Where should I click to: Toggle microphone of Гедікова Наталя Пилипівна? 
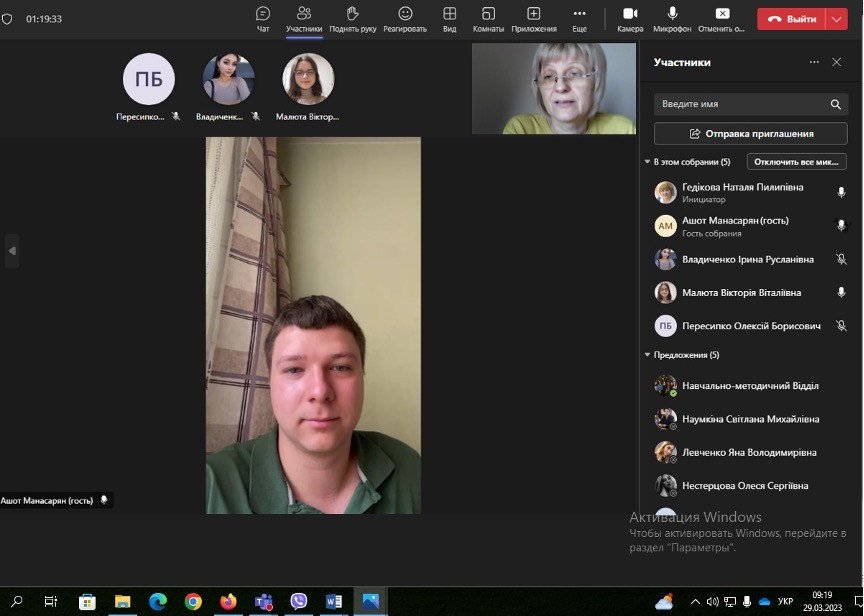[841, 192]
